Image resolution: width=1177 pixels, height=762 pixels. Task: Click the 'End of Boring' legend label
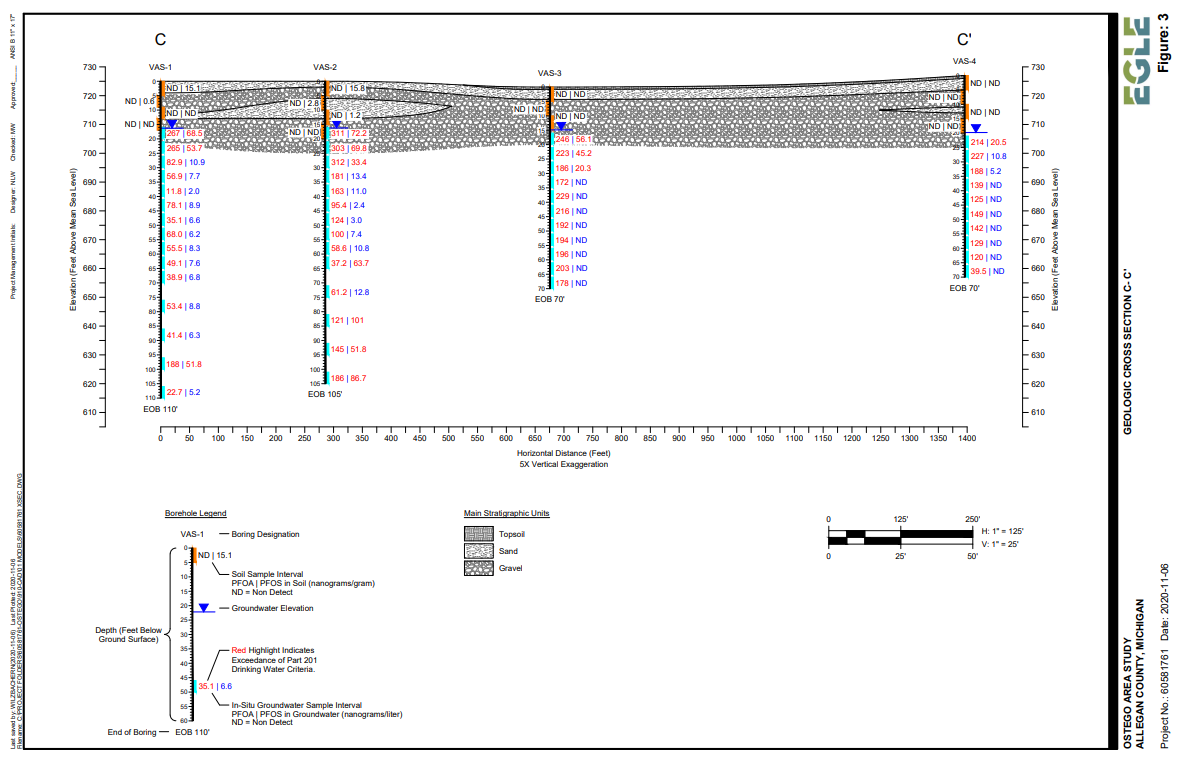[x=131, y=733]
